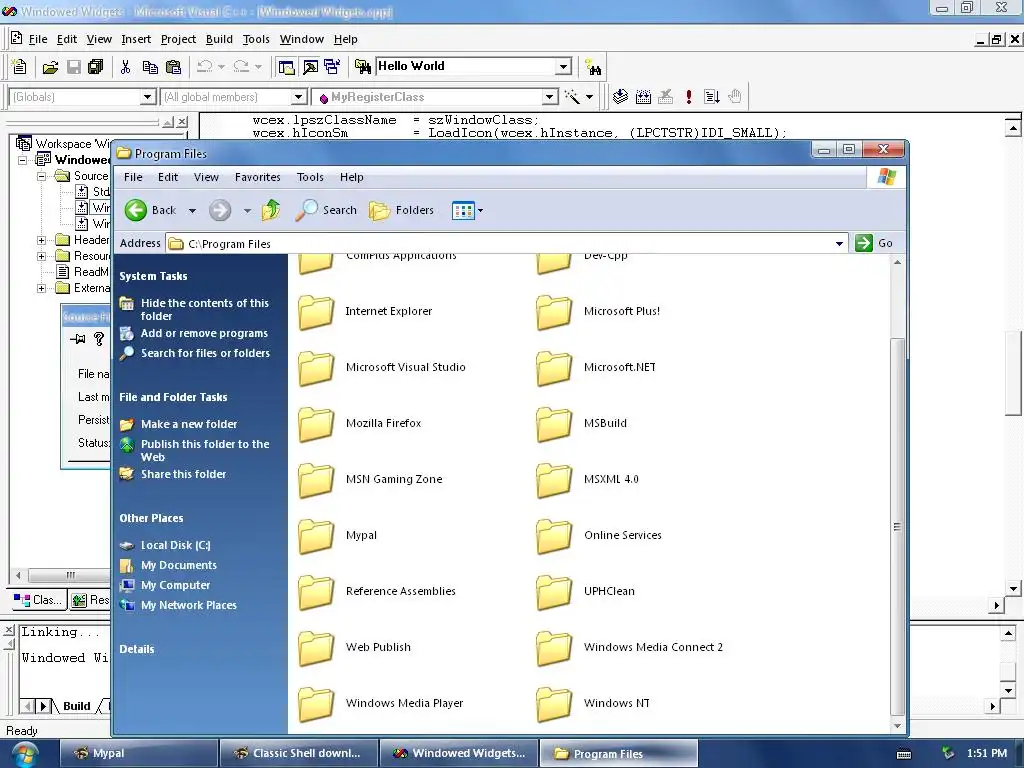Click the Up folder icon in Program Files
The width and height of the screenshot is (1024, 768).
(x=270, y=210)
